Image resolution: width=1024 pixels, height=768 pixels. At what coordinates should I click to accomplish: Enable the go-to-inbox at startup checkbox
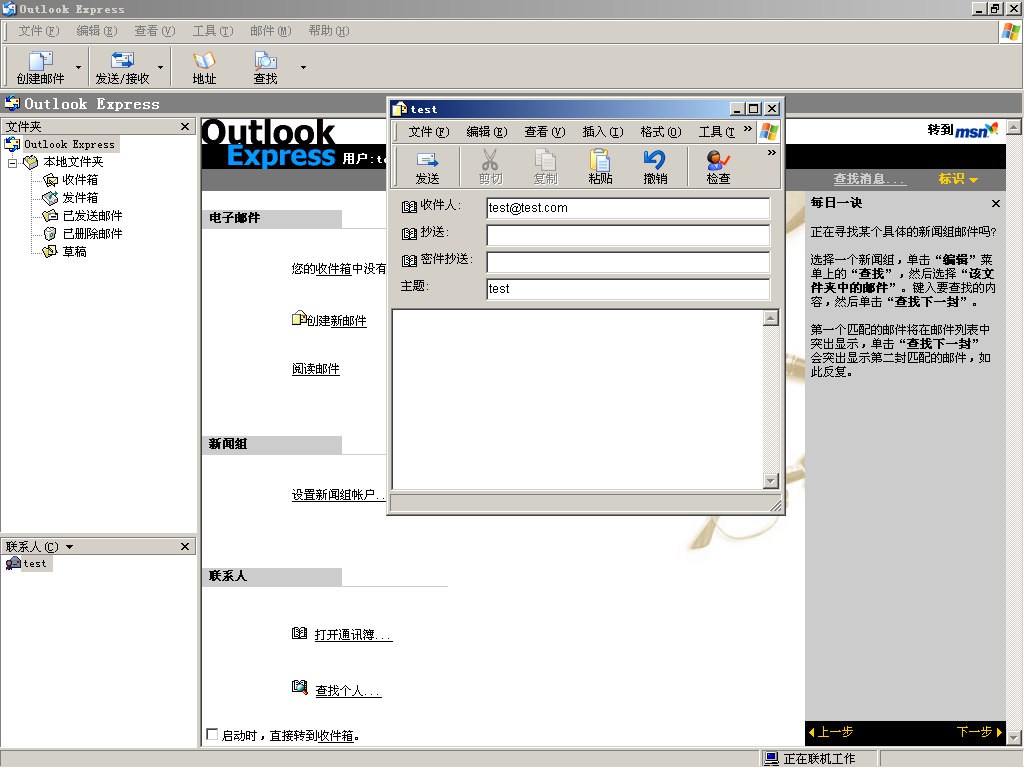tap(212, 735)
